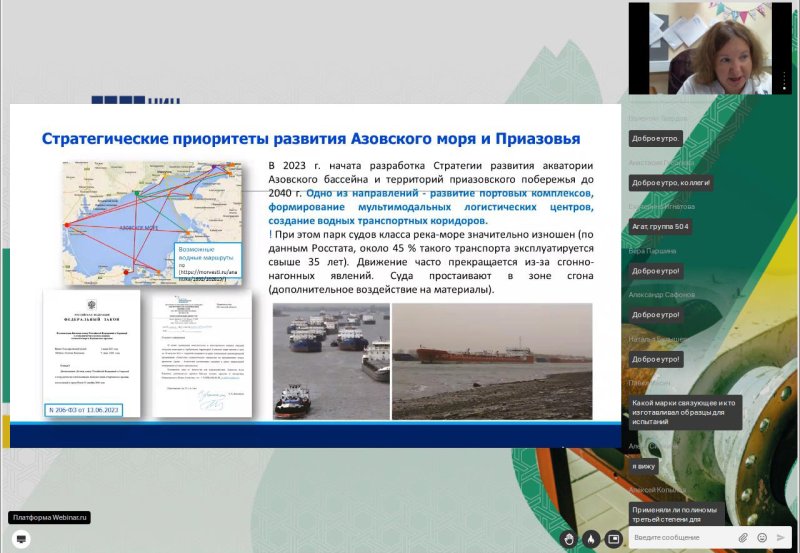The height and width of the screenshot is (553, 800).
Task: Click the dots indicator on the speaker video
Action: pos(784,81)
